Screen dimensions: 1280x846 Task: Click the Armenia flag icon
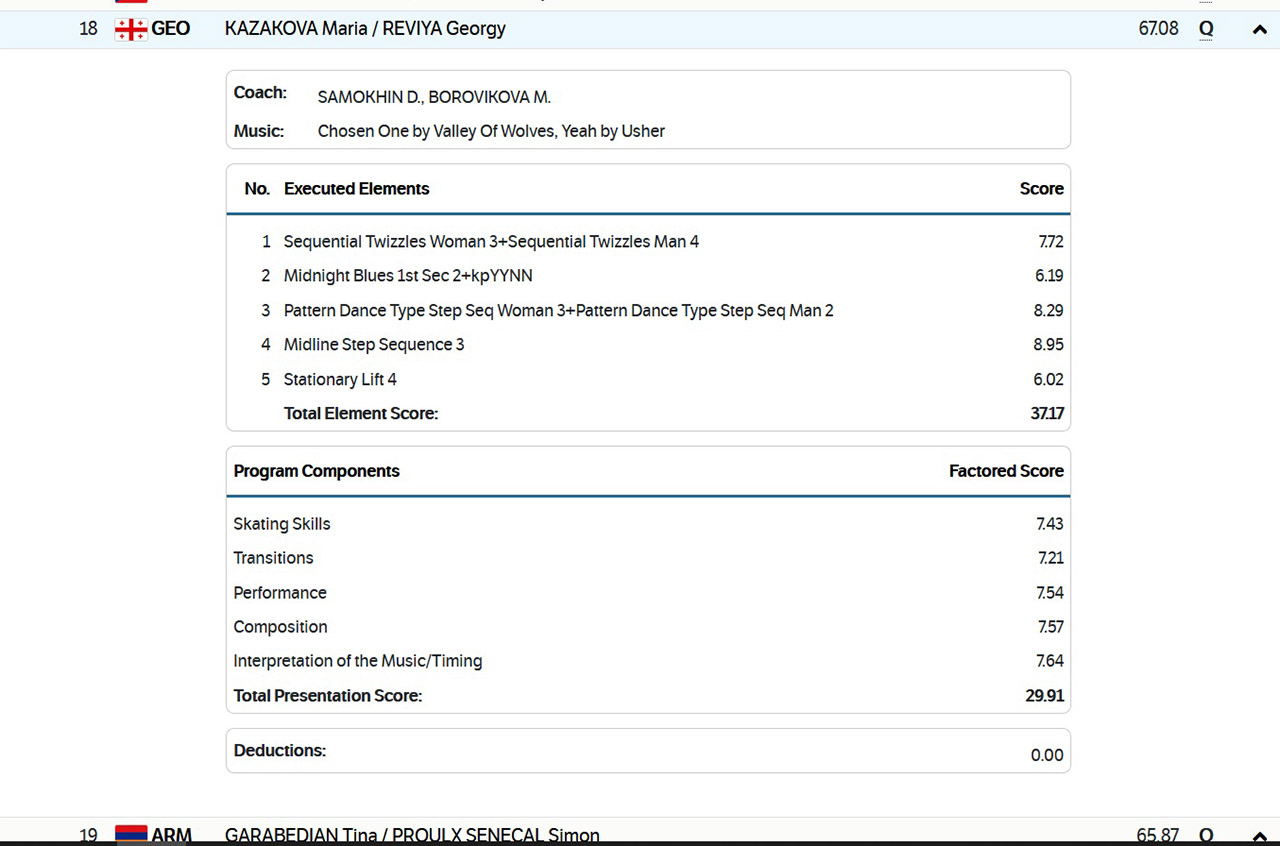point(131,834)
